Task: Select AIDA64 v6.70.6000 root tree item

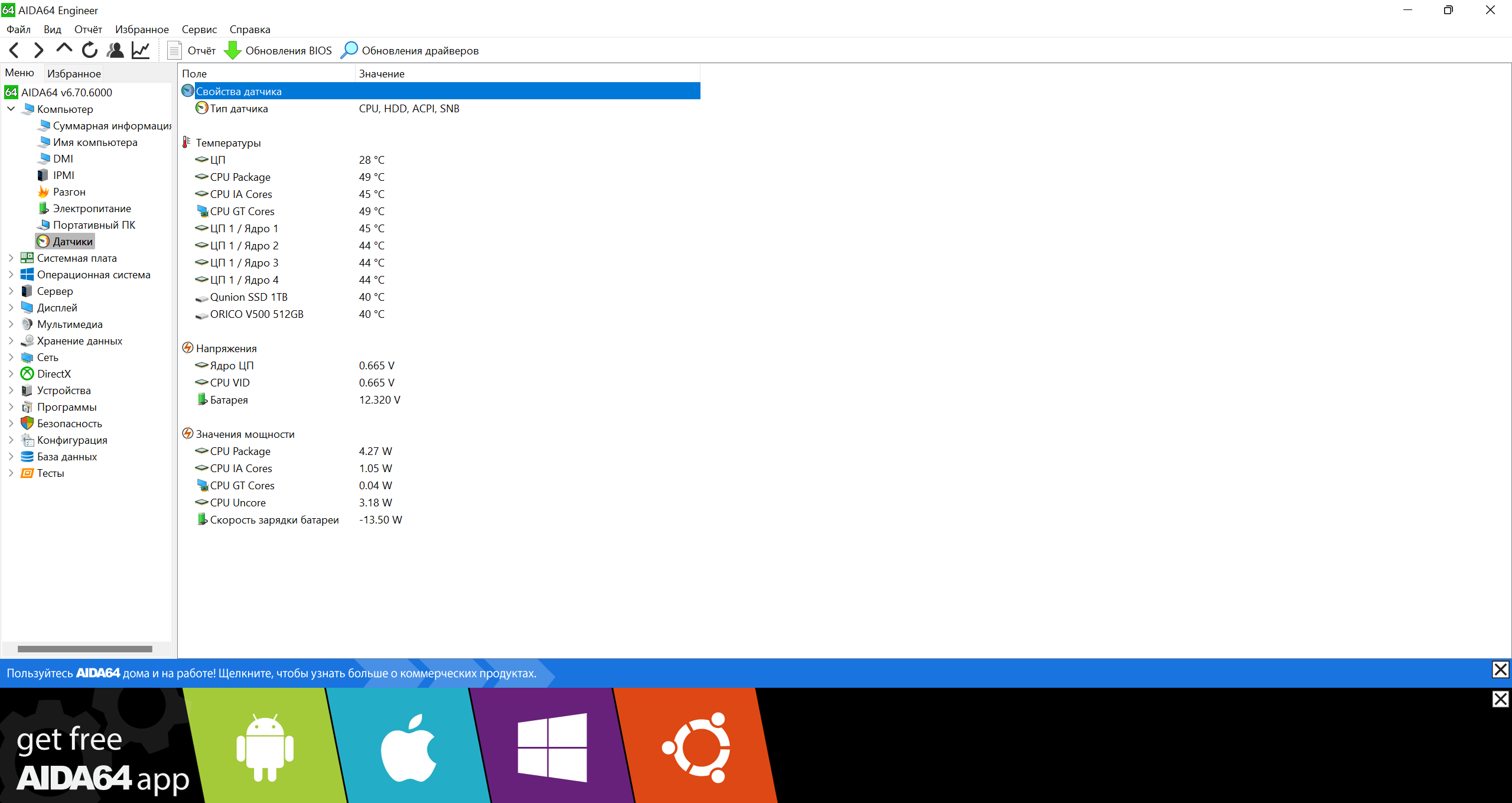Action: pos(58,92)
